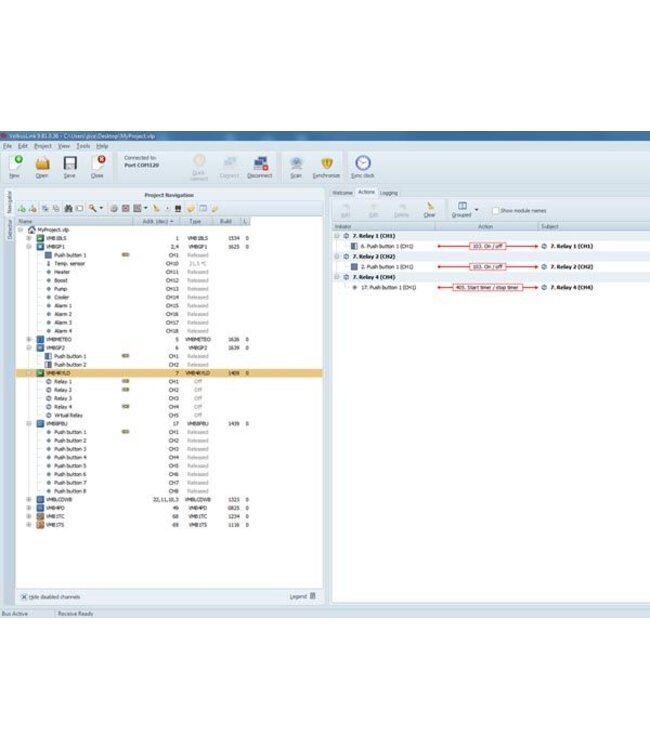The image size is (650, 750).
Task: Click the Subject column header in Actions
Action: tap(593, 226)
